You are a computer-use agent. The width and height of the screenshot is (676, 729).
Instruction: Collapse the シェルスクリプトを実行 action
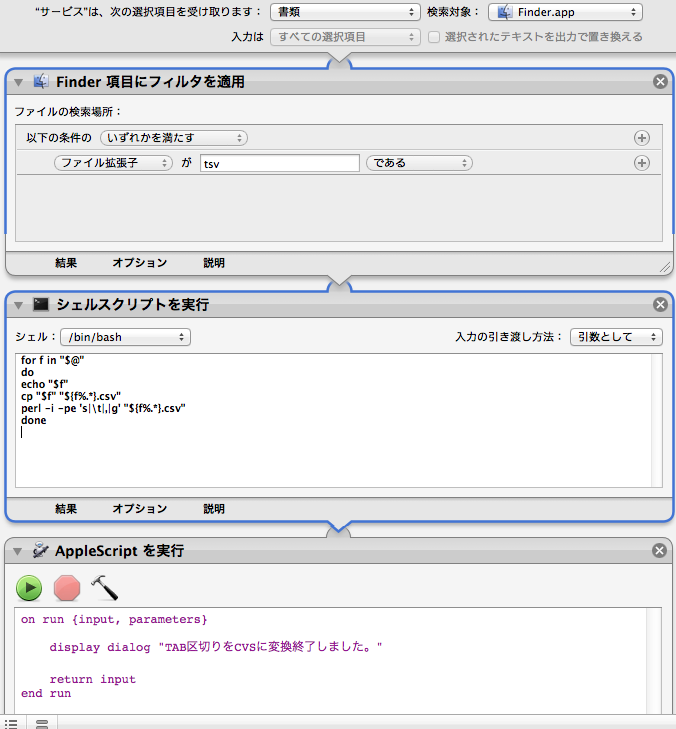[x=19, y=305]
